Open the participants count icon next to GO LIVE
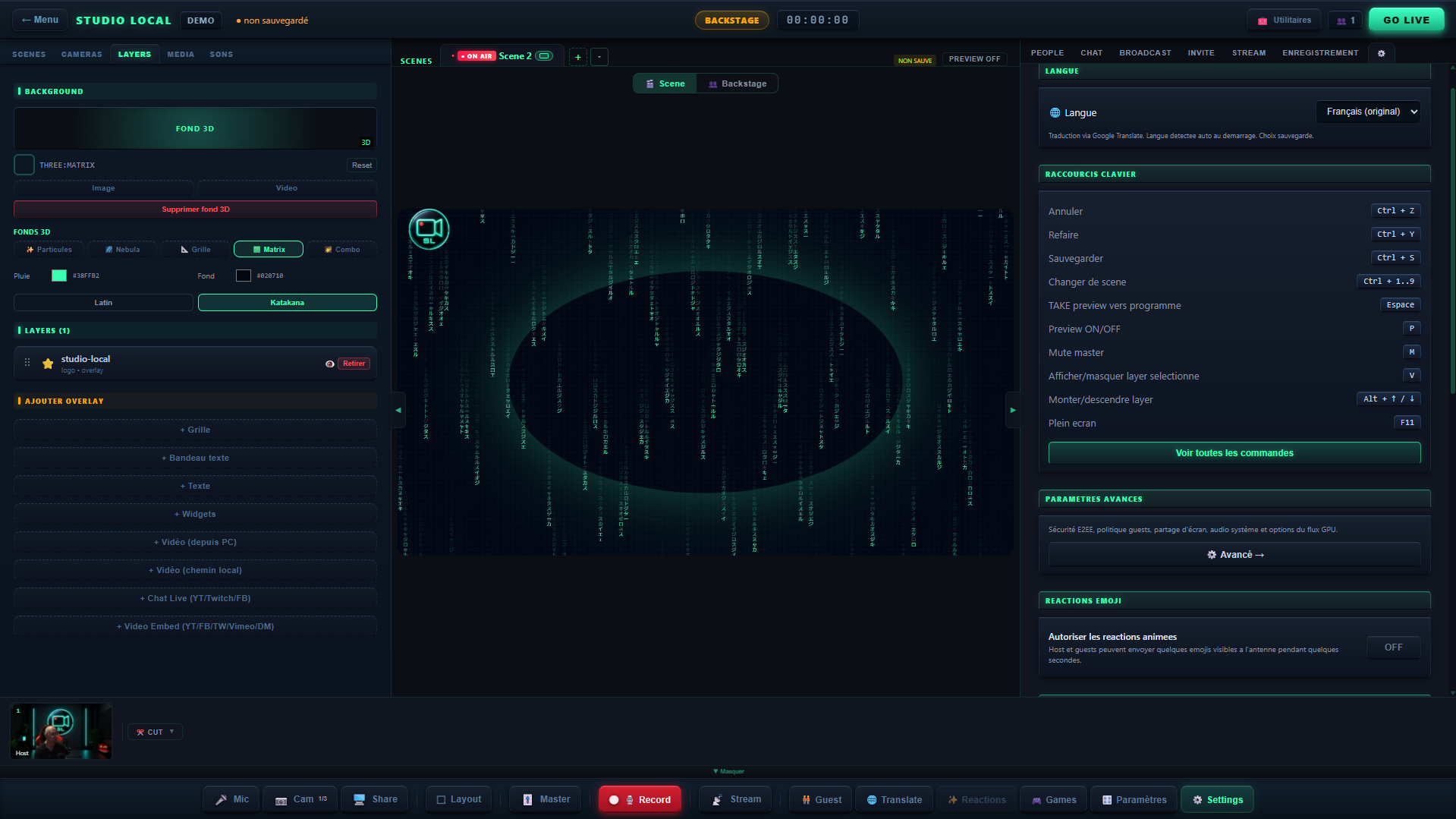The image size is (1456, 819). (1345, 20)
